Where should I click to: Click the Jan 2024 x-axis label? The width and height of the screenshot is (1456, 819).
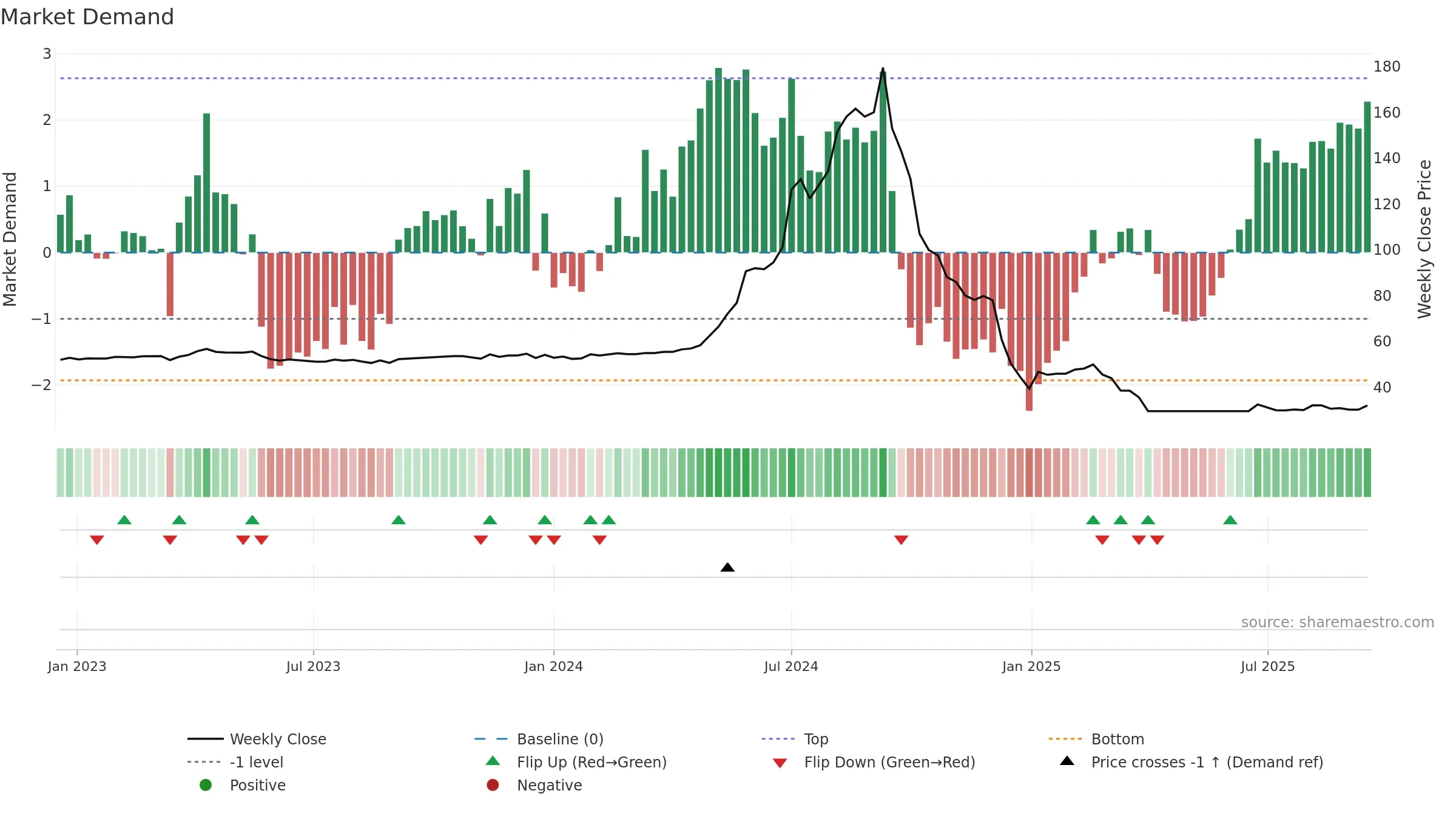pyautogui.click(x=553, y=666)
